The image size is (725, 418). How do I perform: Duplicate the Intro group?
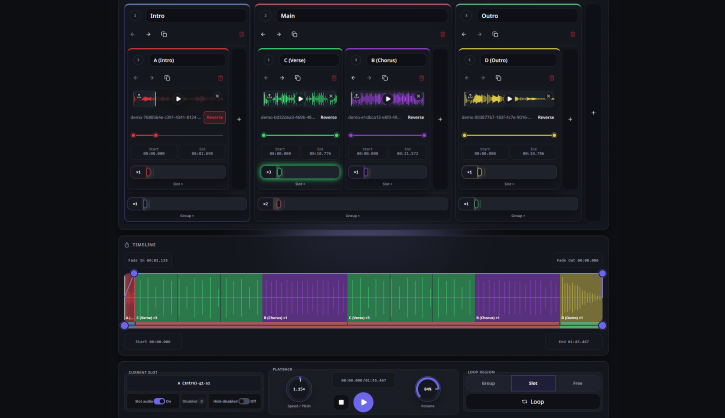pyautogui.click(x=164, y=34)
